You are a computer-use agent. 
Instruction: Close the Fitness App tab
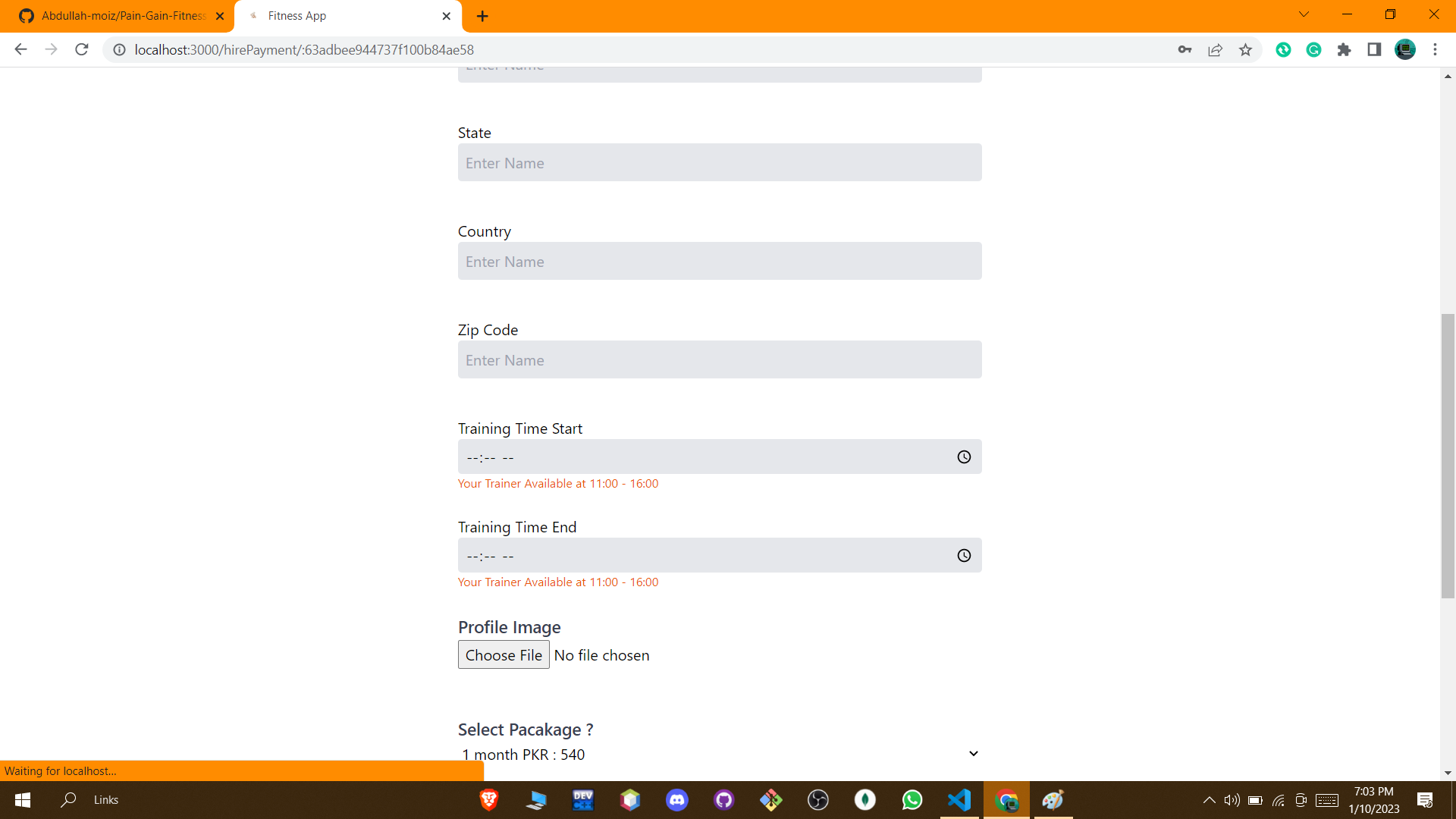point(446,16)
